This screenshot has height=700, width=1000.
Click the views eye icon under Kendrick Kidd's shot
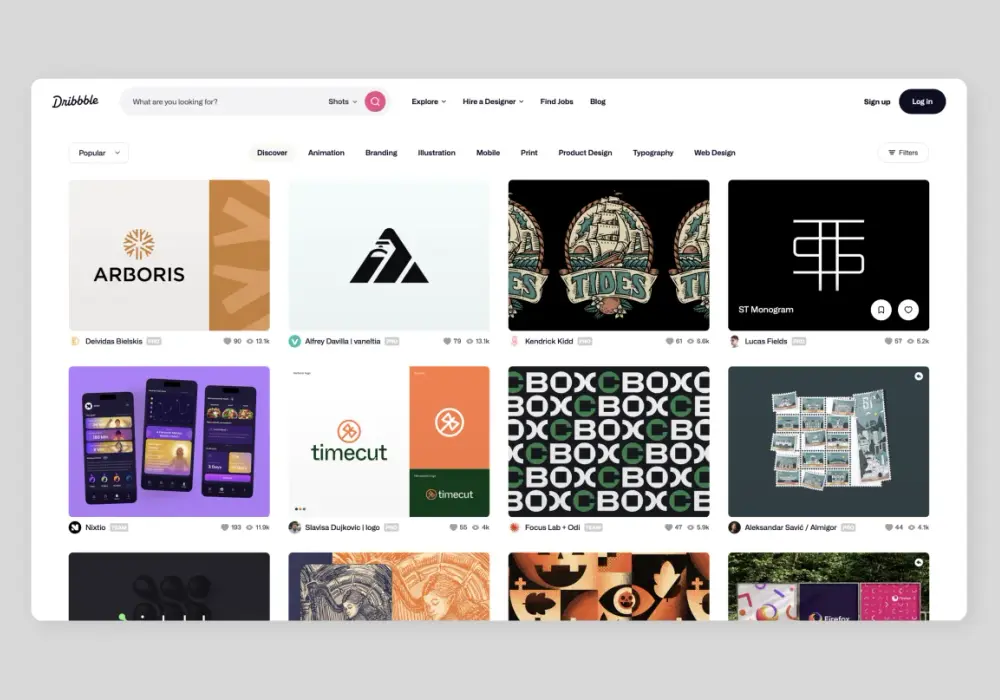coord(690,341)
